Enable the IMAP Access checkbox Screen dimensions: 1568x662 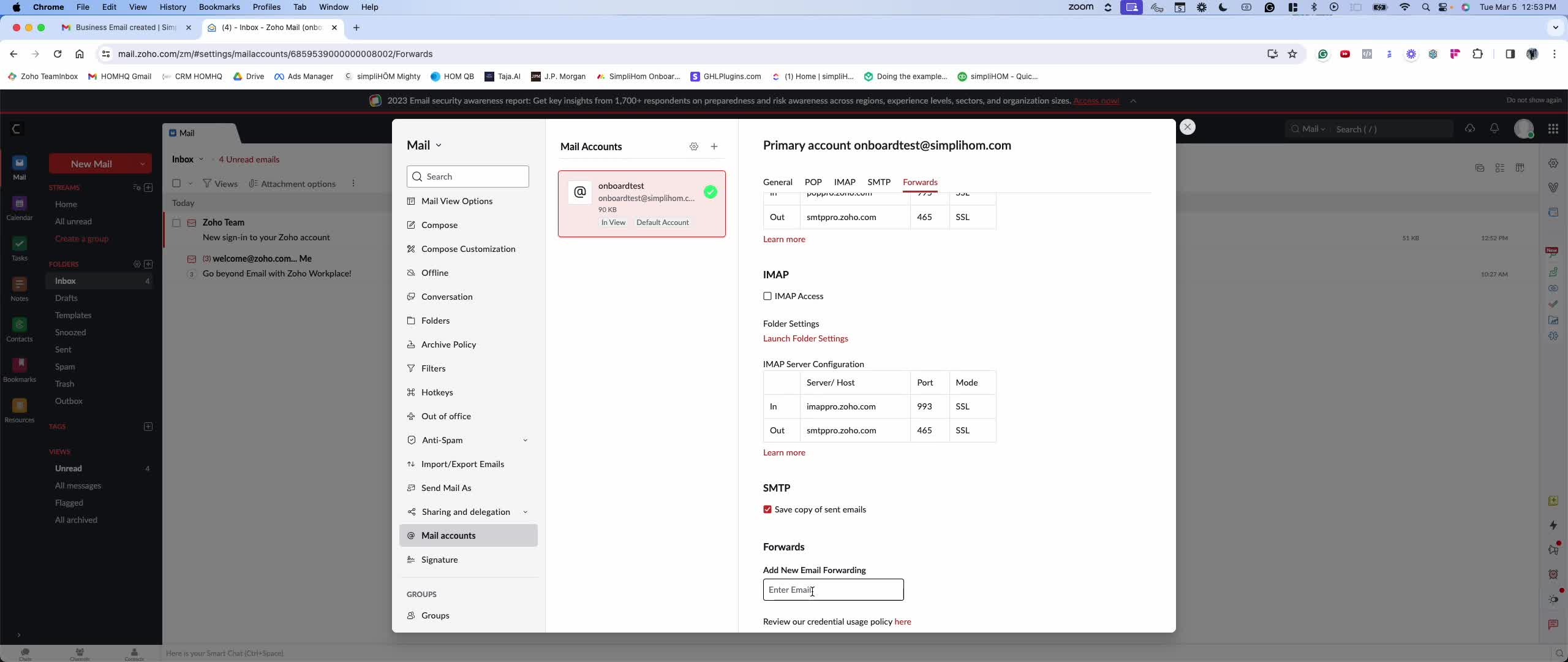click(767, 296)
